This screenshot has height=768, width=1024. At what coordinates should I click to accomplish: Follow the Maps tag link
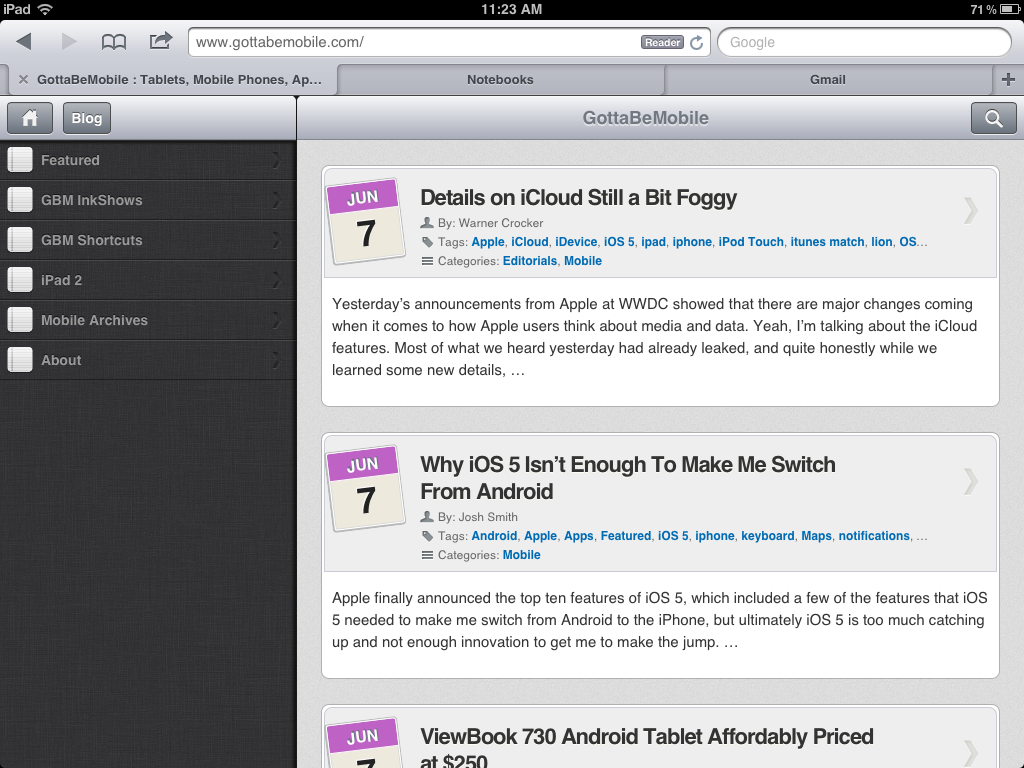816,536
